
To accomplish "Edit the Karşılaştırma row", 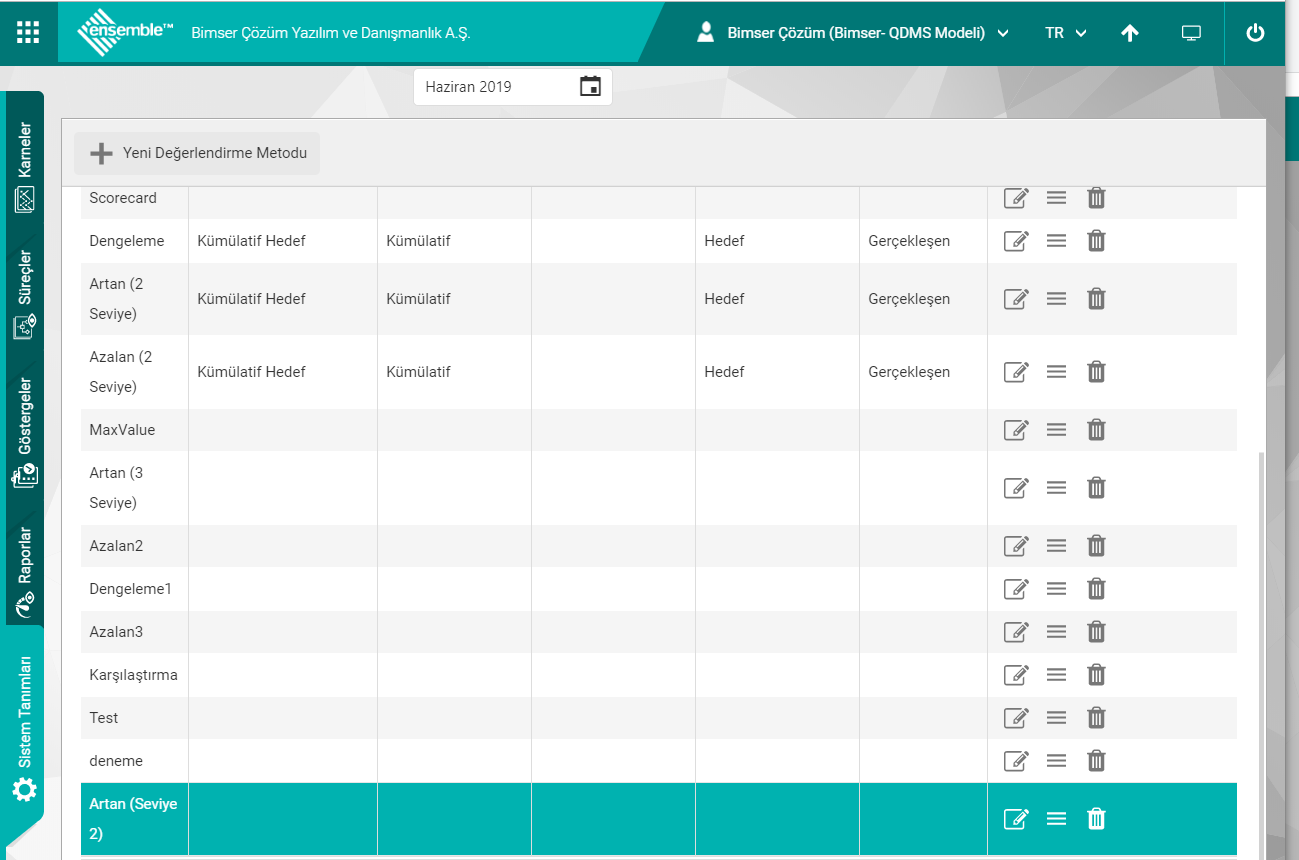I will pyautogui.click(x=1015, y=675).
